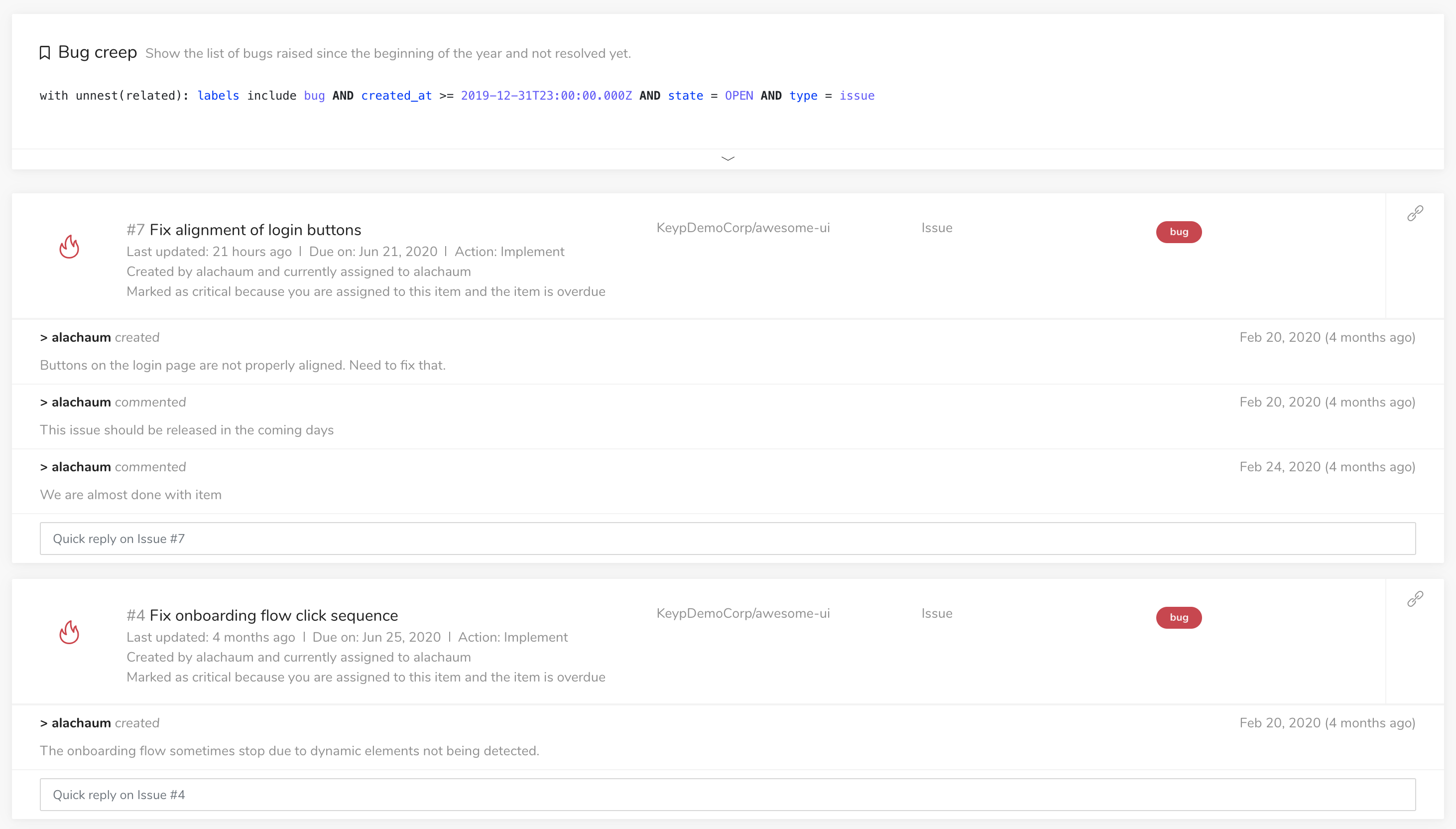The image size is (1456, 829).
Task: Click 'Buttons on the login page' description text
Action: [x=243, y=366]
